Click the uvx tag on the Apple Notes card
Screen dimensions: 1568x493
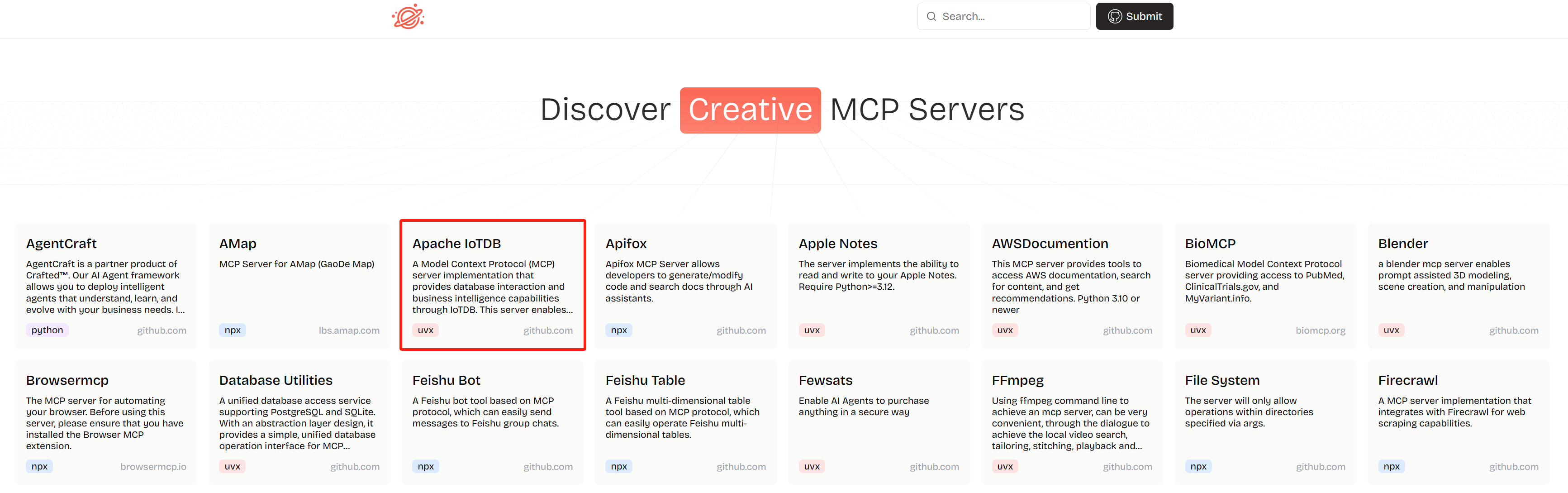[812, 330]
